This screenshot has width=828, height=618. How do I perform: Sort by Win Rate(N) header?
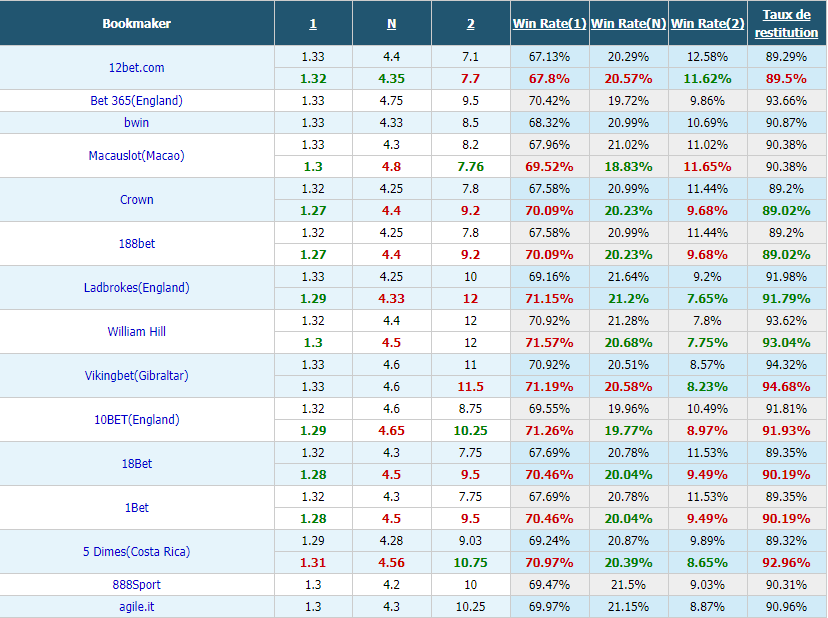[628, 24]
